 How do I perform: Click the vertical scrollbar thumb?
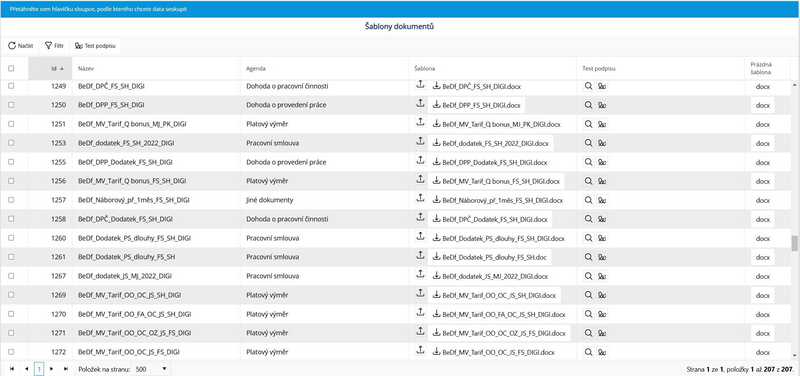click(x=794, y=243)
